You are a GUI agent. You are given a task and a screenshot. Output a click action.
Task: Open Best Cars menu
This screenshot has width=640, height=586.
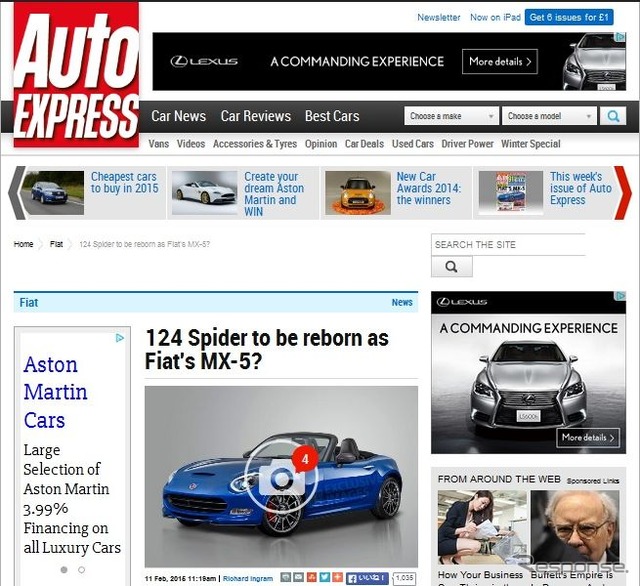(x=332, y=116)
